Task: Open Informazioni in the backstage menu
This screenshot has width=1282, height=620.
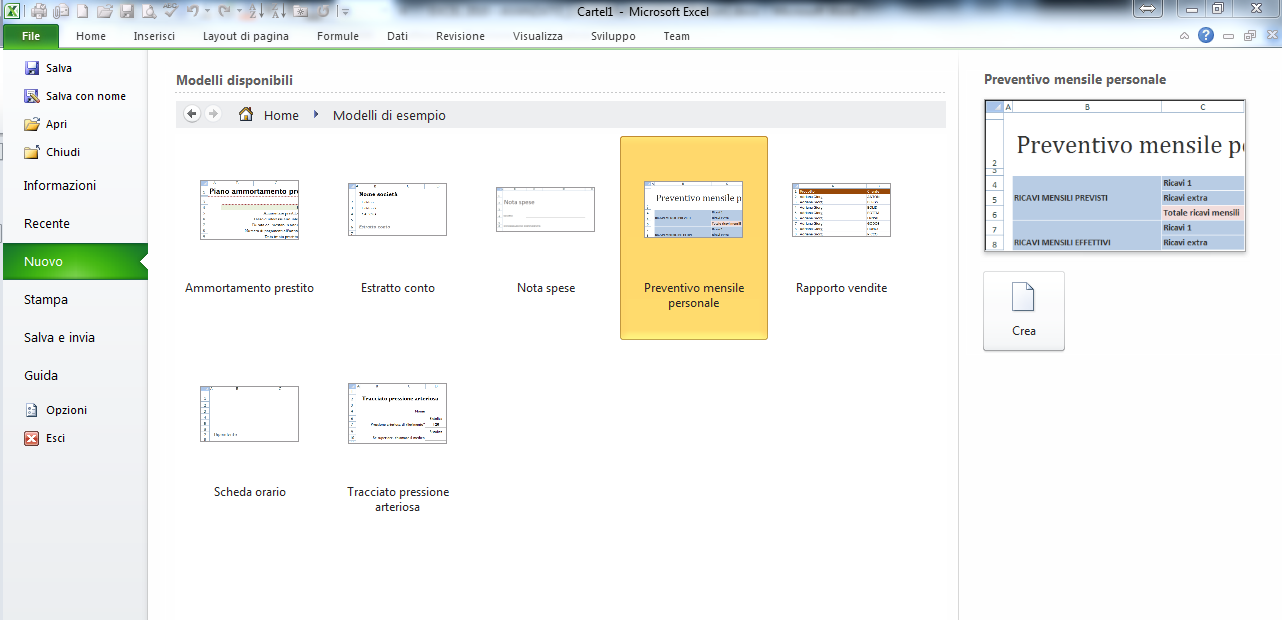Action: [x=74, y=185]
